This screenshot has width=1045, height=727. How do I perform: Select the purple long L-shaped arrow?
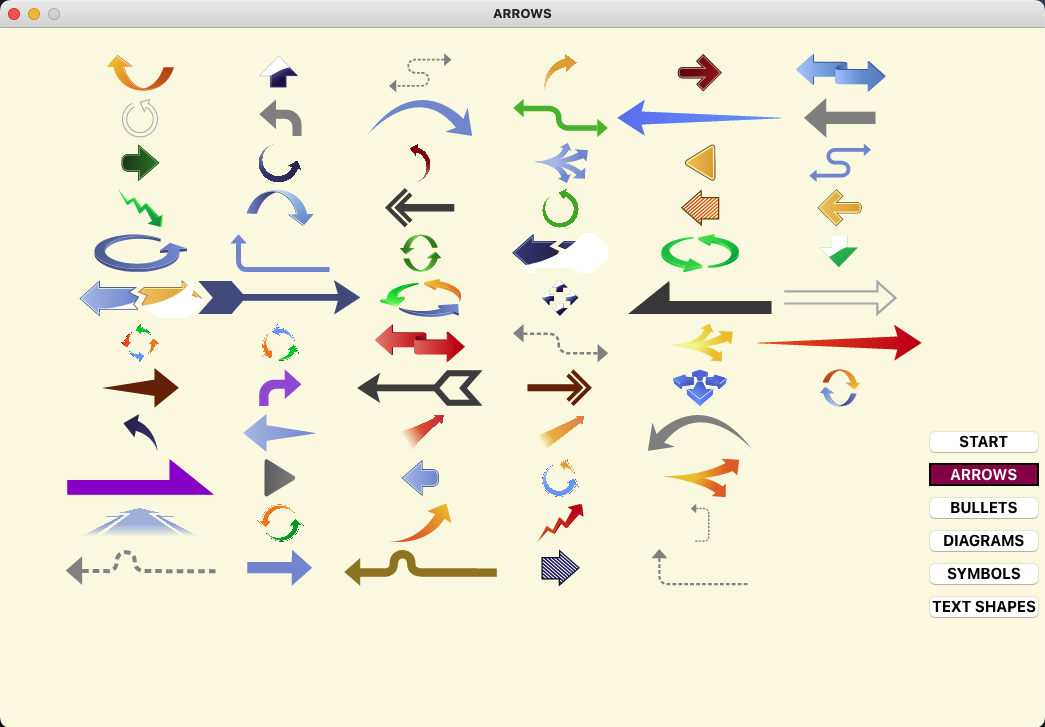[x=140, y=477]
